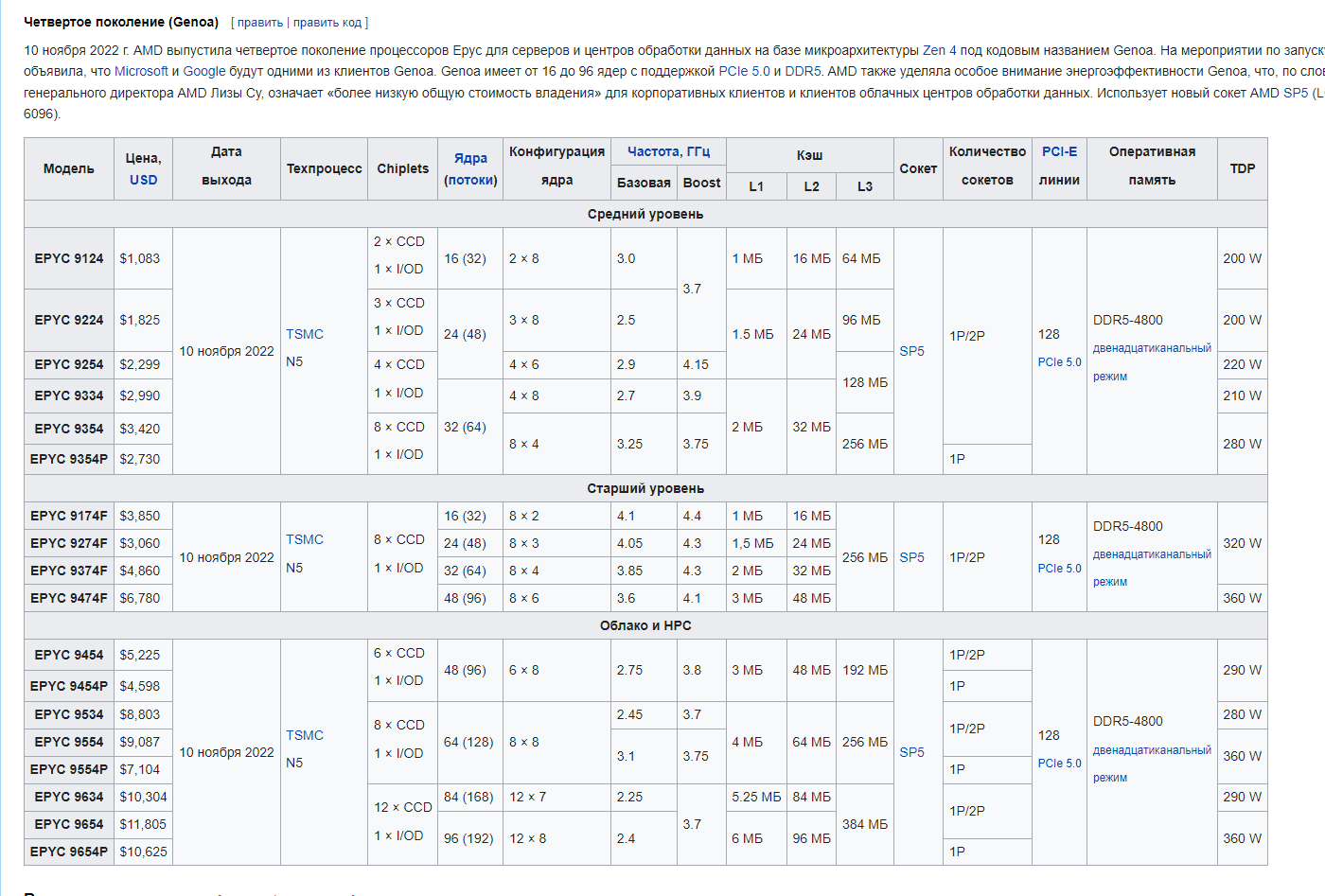Open the «Ядра (потоки)» header link
This screenshot has width=1325, height=896.
coord(470,169)
